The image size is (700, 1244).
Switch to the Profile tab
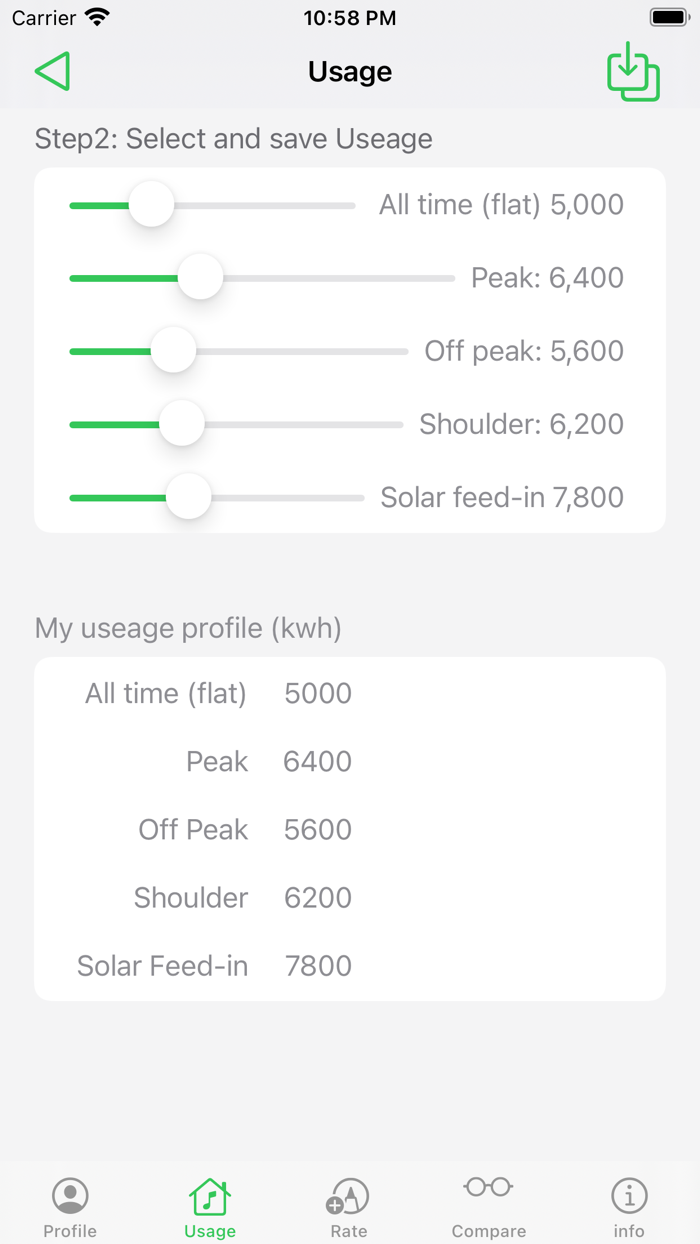69,1205
